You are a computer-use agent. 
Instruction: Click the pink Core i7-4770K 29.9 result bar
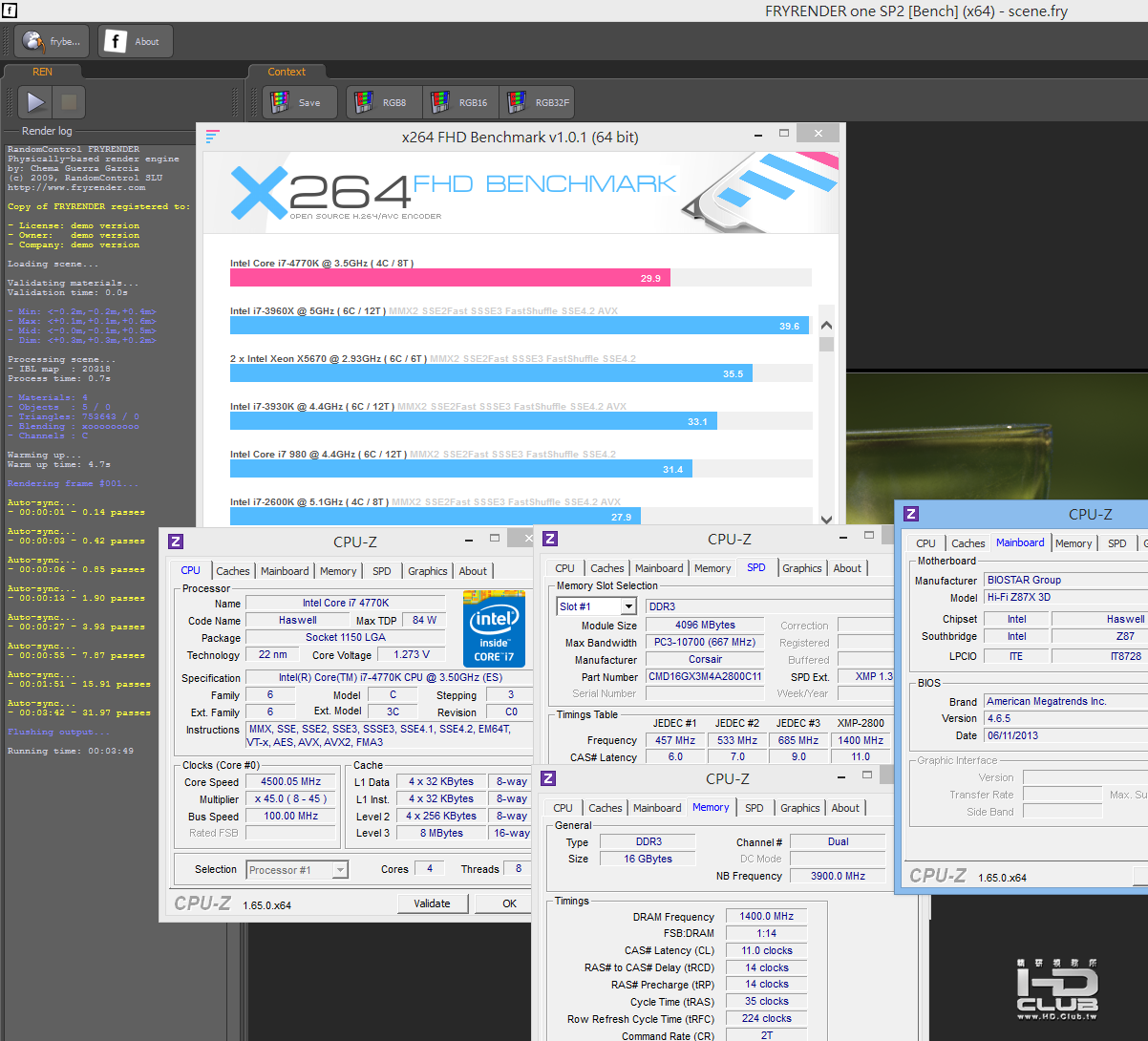click(x=450, y=278)
